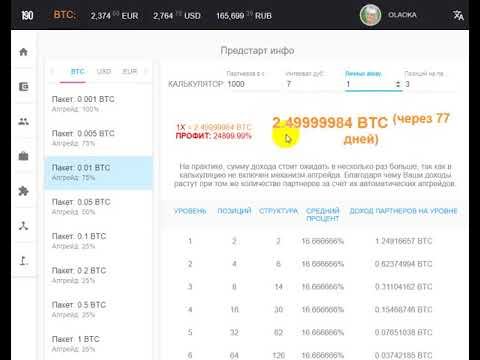This screenshot has height=360, width=480.
Task: Click calculator interval field with value 7
Action: click(313, 84)
